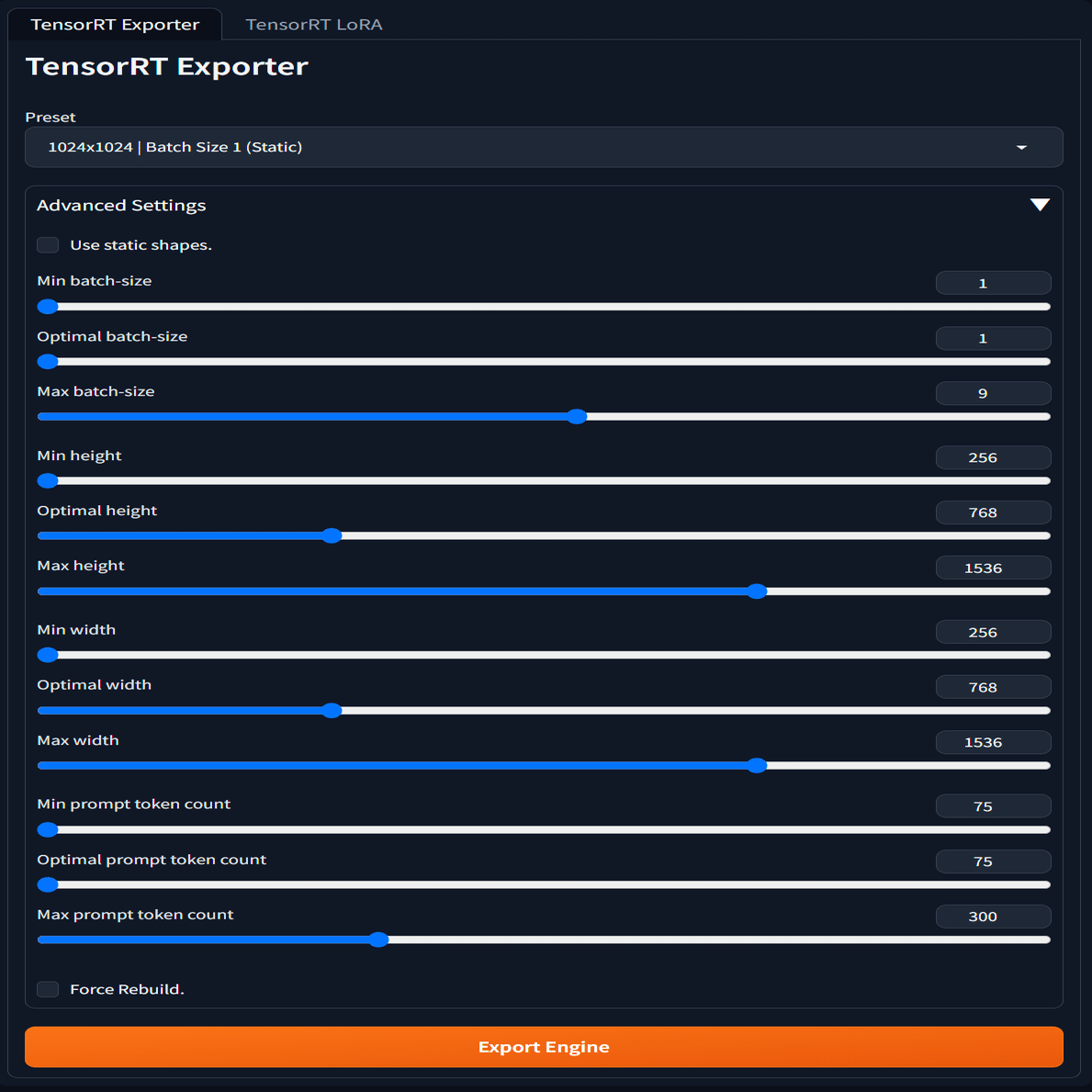This screenshot has width=1092, height=1092.
Task: Click the Max width value field showing 1536
Action: point(993,742)
